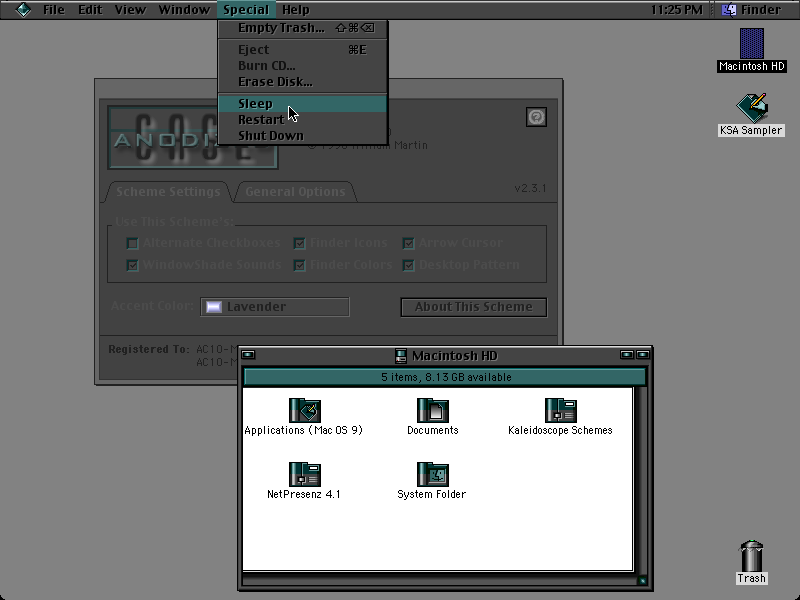Select the NetPresenz 4.1 folder icon
The image size is (800, 600).
tap(305, 474)
